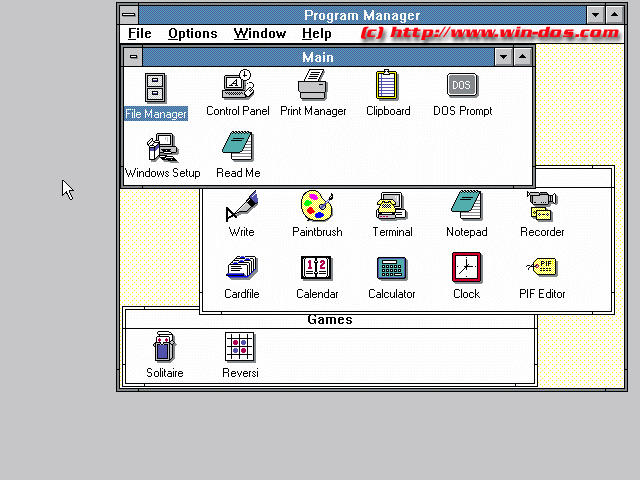Open the Window menu
The width and height of the screenshot is (640, 480).
tap(259, 34)
